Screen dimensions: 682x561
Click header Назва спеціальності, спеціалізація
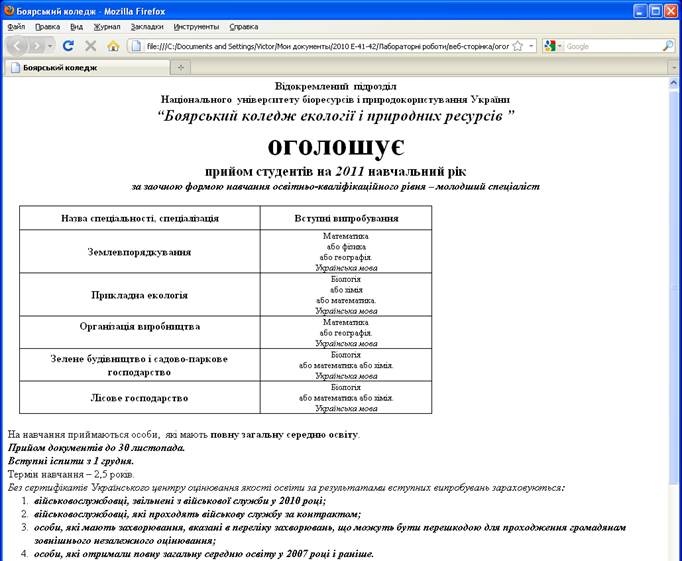click(140, 218)
